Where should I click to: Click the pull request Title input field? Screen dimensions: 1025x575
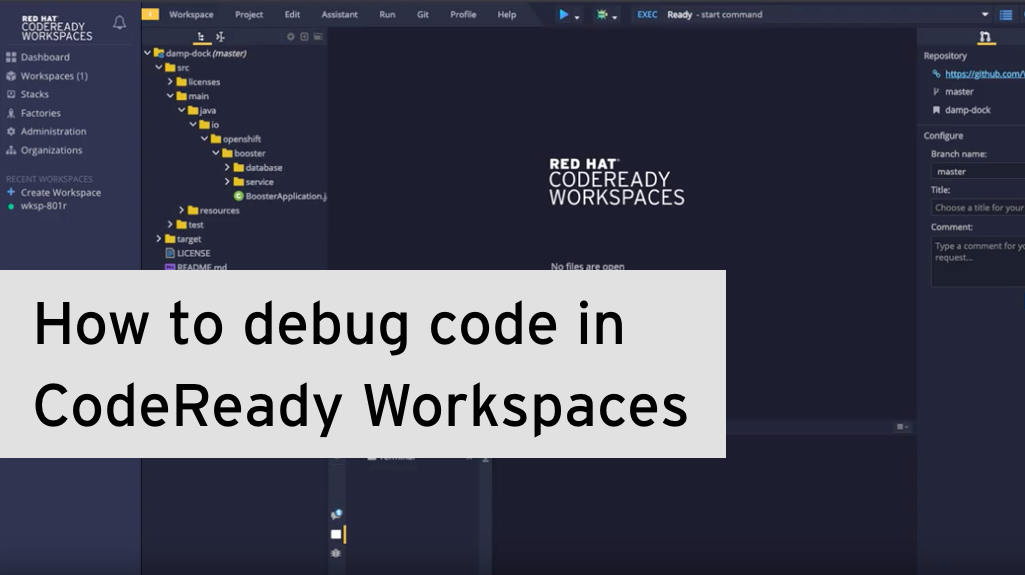pyautogui.click(x=978, y=208)
